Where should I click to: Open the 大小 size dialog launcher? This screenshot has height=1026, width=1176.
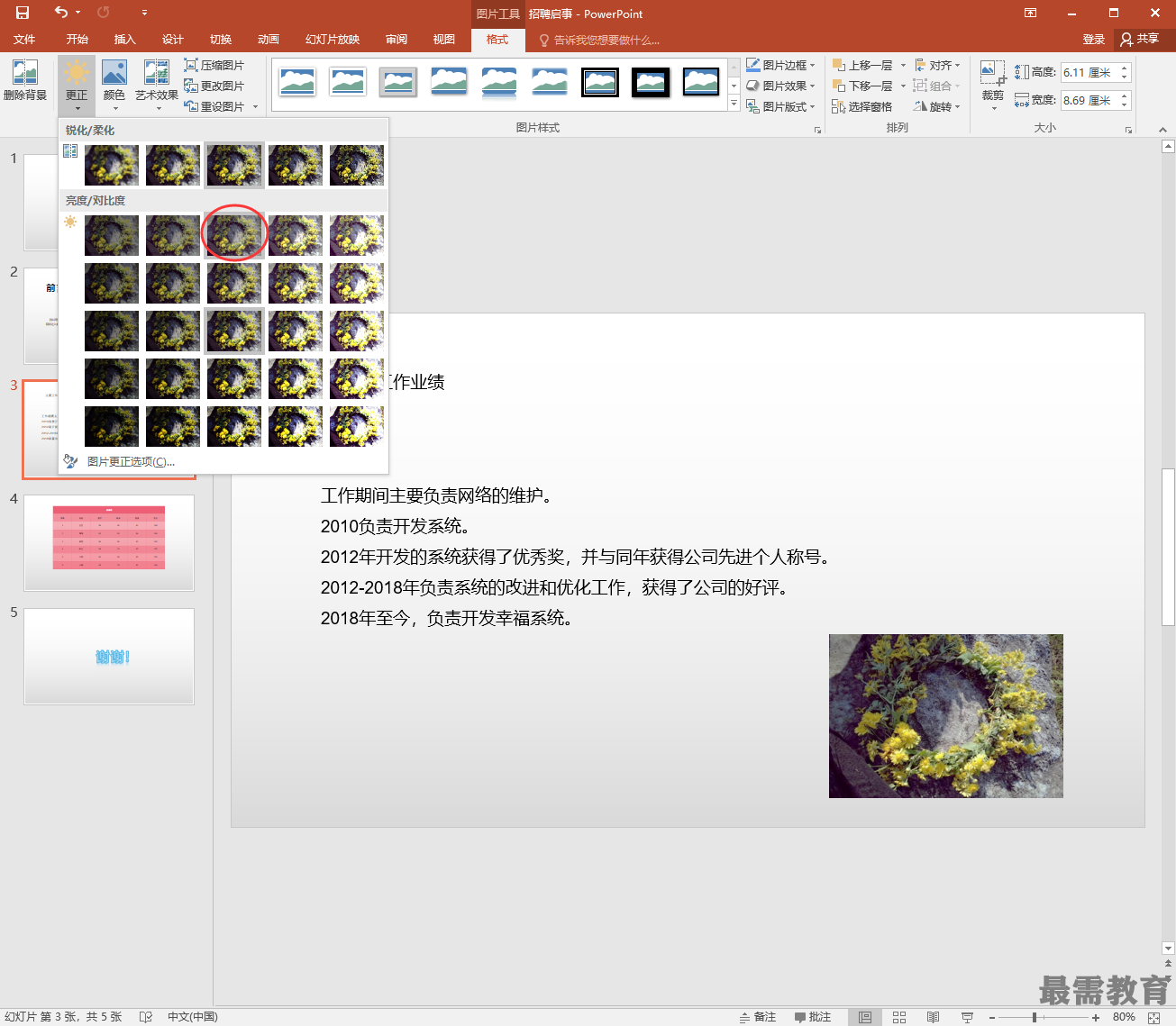tap(1128, 130)
